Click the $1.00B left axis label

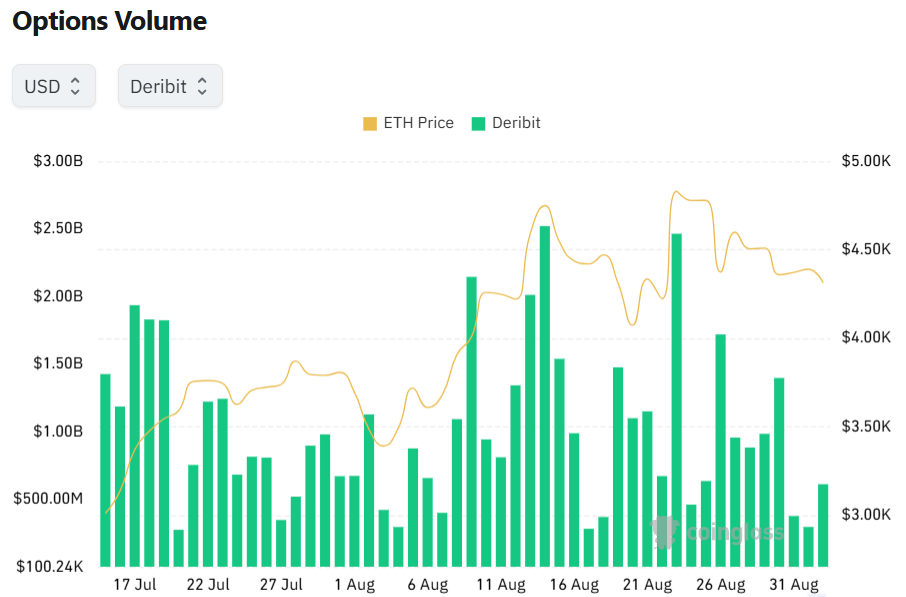click(x=58, y=431)
